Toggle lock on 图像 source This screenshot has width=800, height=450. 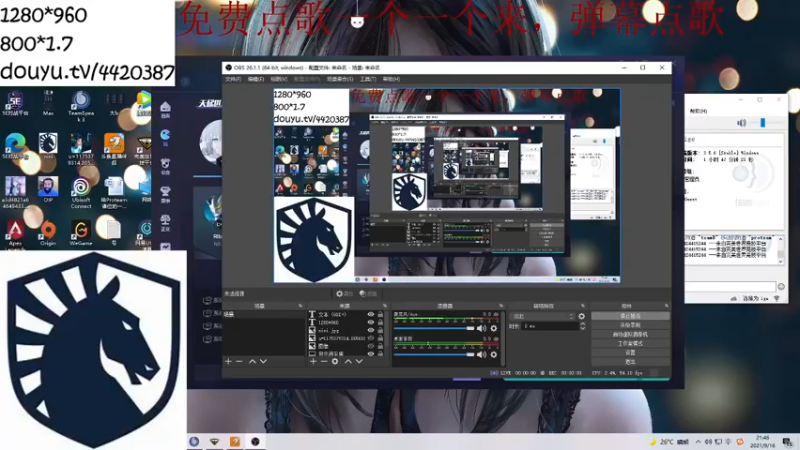click(x=380, y=346)
